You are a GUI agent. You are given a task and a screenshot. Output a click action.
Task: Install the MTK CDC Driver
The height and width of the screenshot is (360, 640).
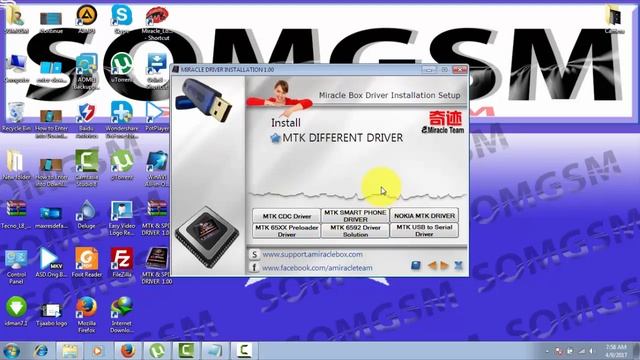pyautogui.click(x=287, y=216)
